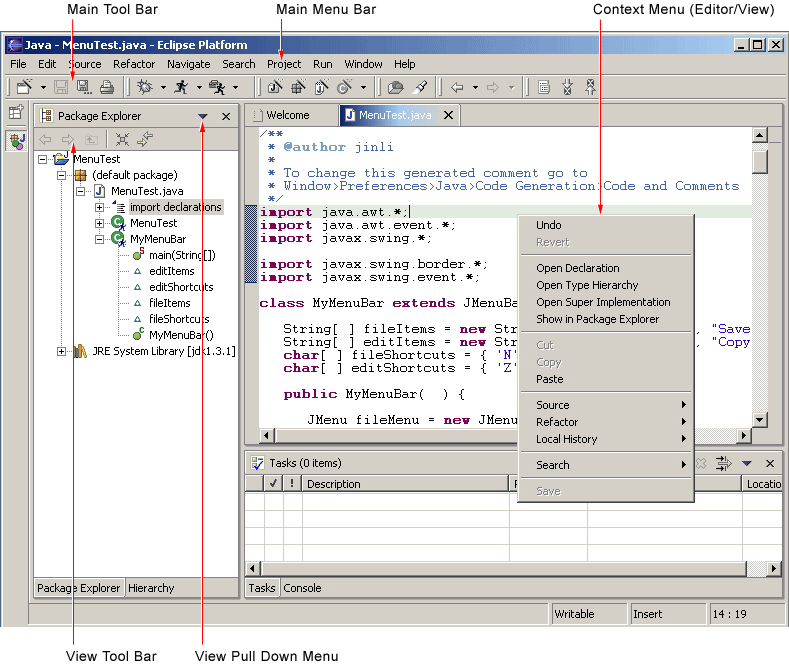
Task: Collapse the MyMenuBar class node
Action: tap(100, 239)
